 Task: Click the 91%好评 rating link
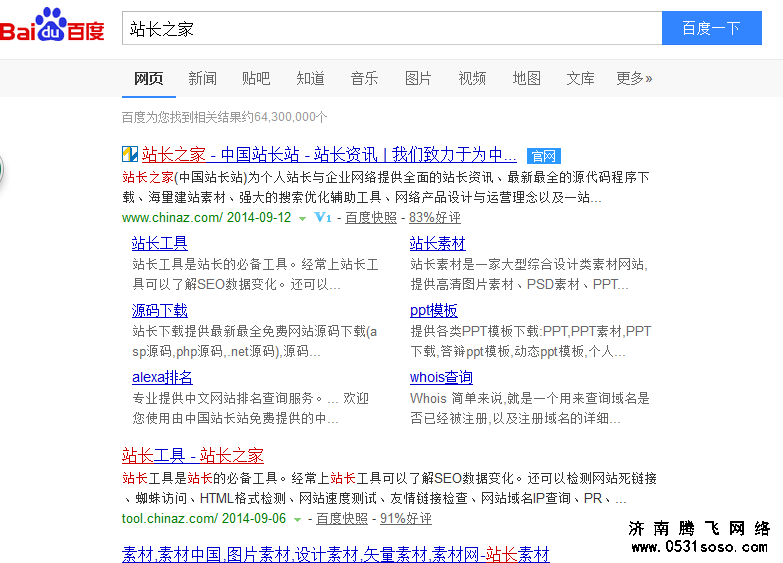coord(405,519)
